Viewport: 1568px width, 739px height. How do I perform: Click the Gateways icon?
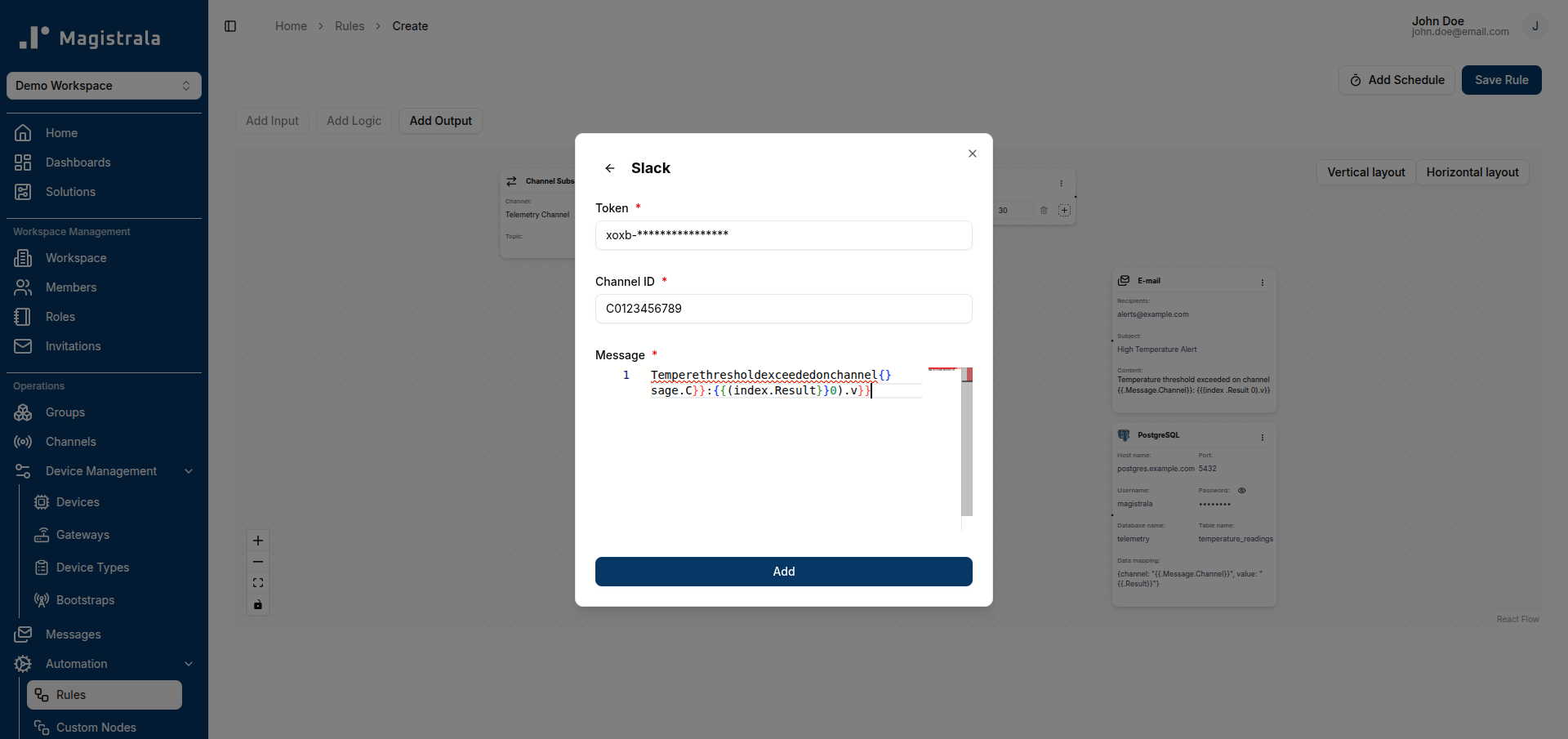[x=42, y=535]
